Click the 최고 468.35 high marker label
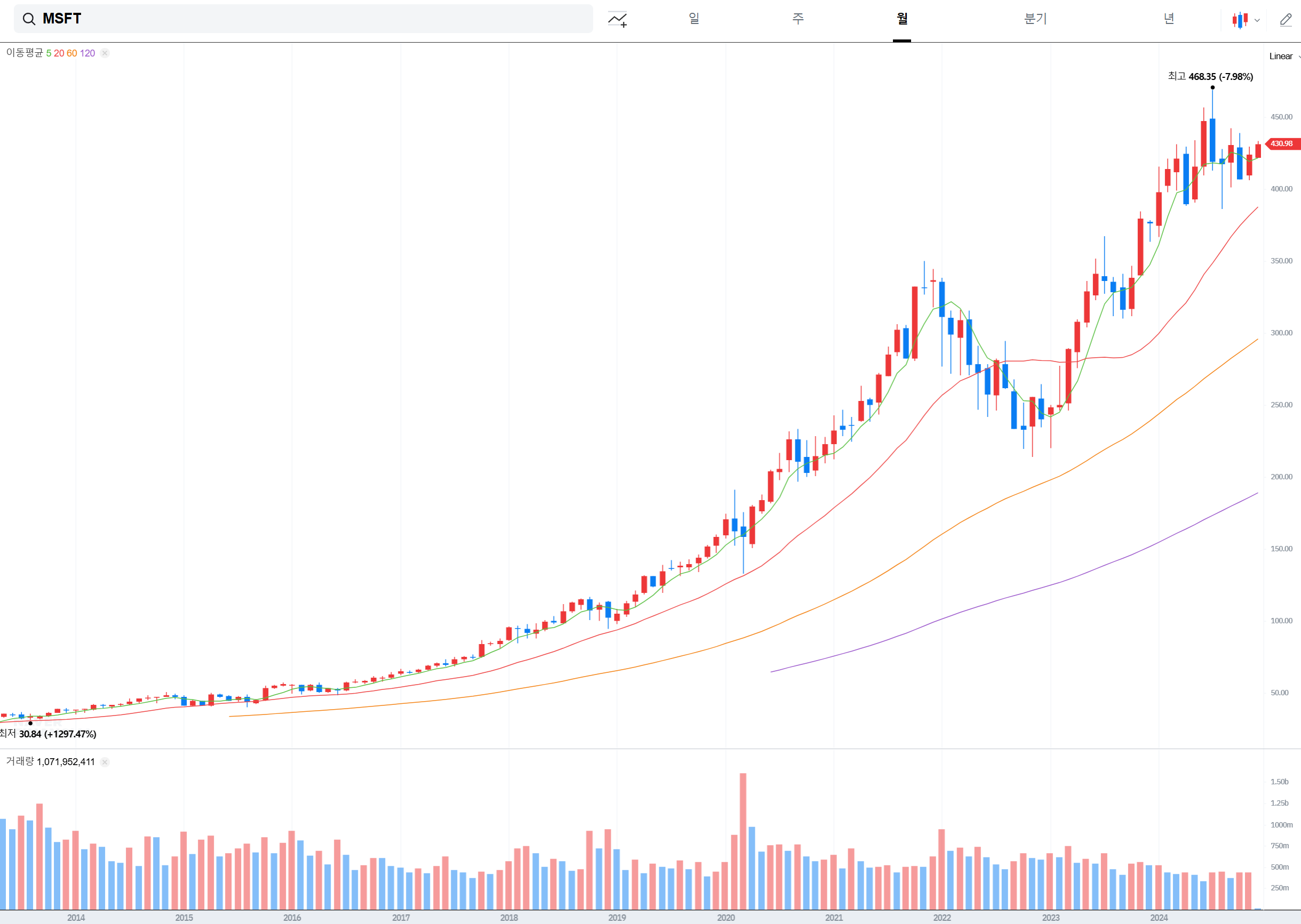The height and width of the screenshot is (924, 1301). tap(1210, 76)
